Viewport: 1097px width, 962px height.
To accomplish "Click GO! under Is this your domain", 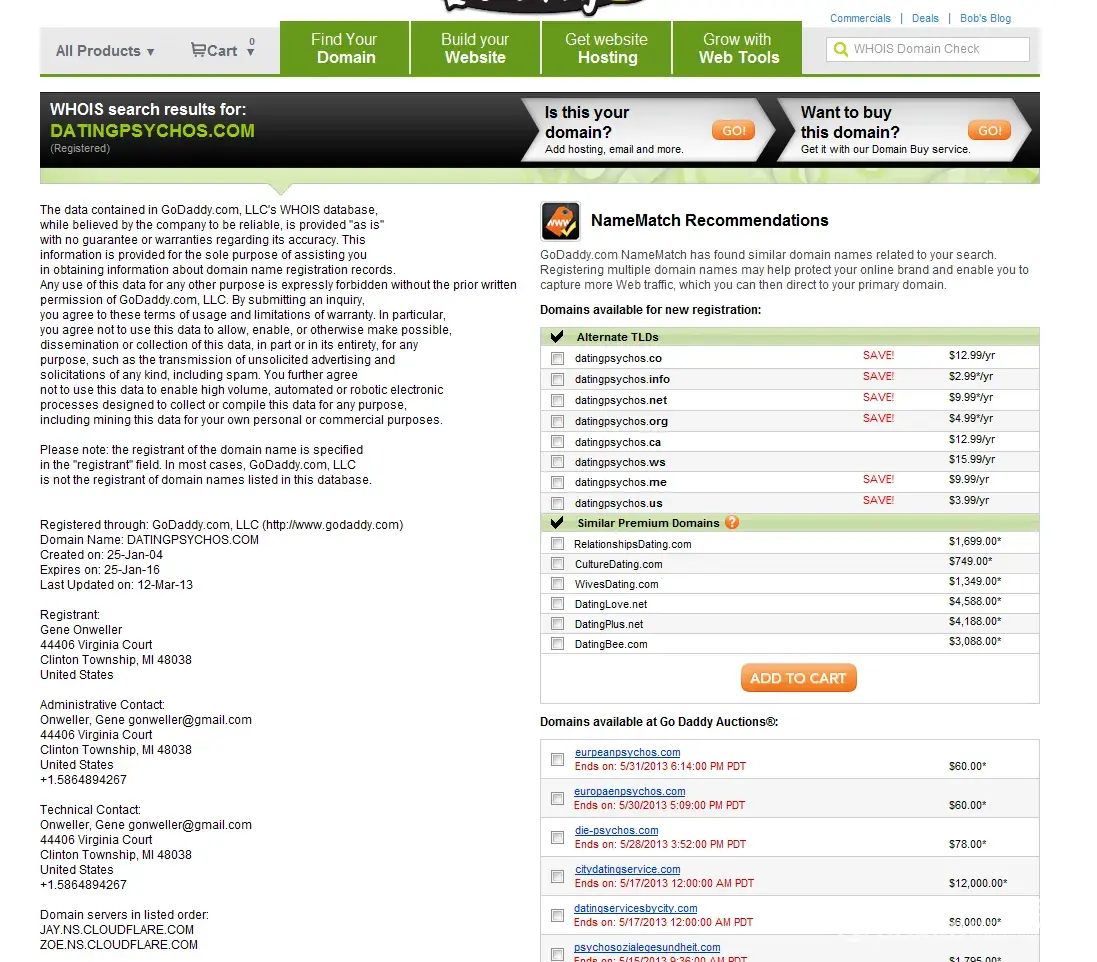I will coord(733,130).
